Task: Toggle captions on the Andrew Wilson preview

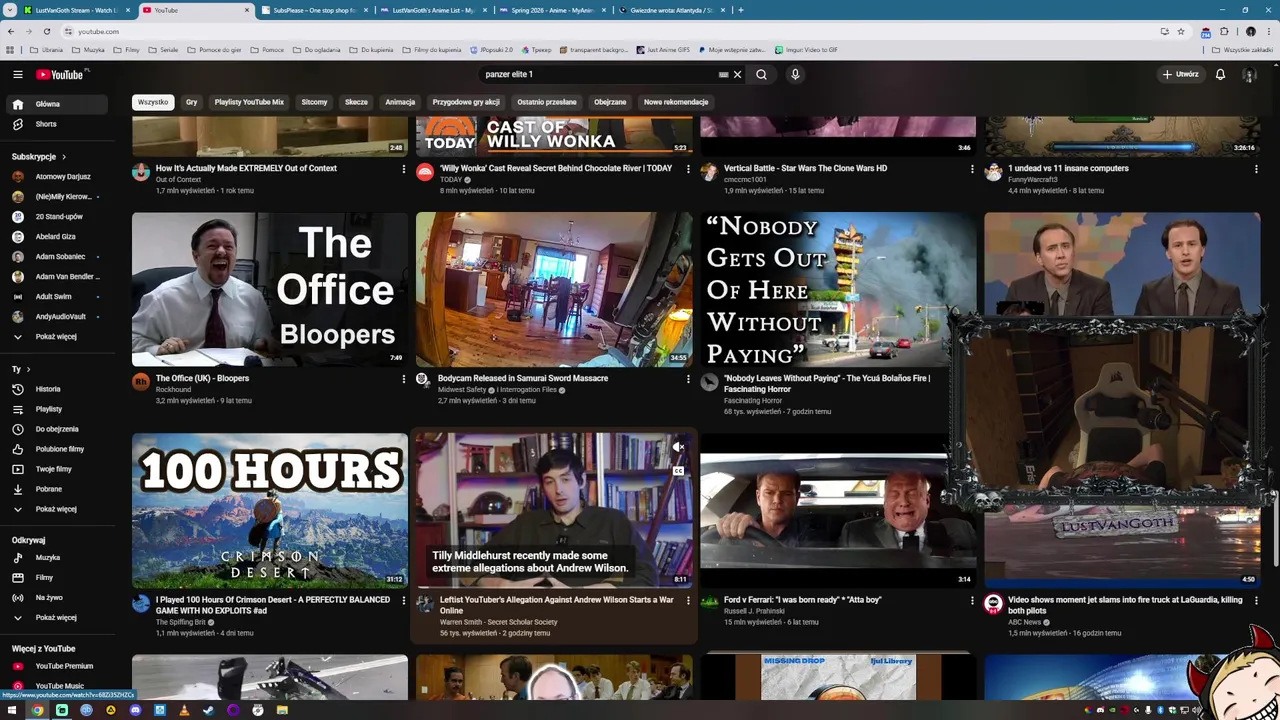Action: click(678, 471)
